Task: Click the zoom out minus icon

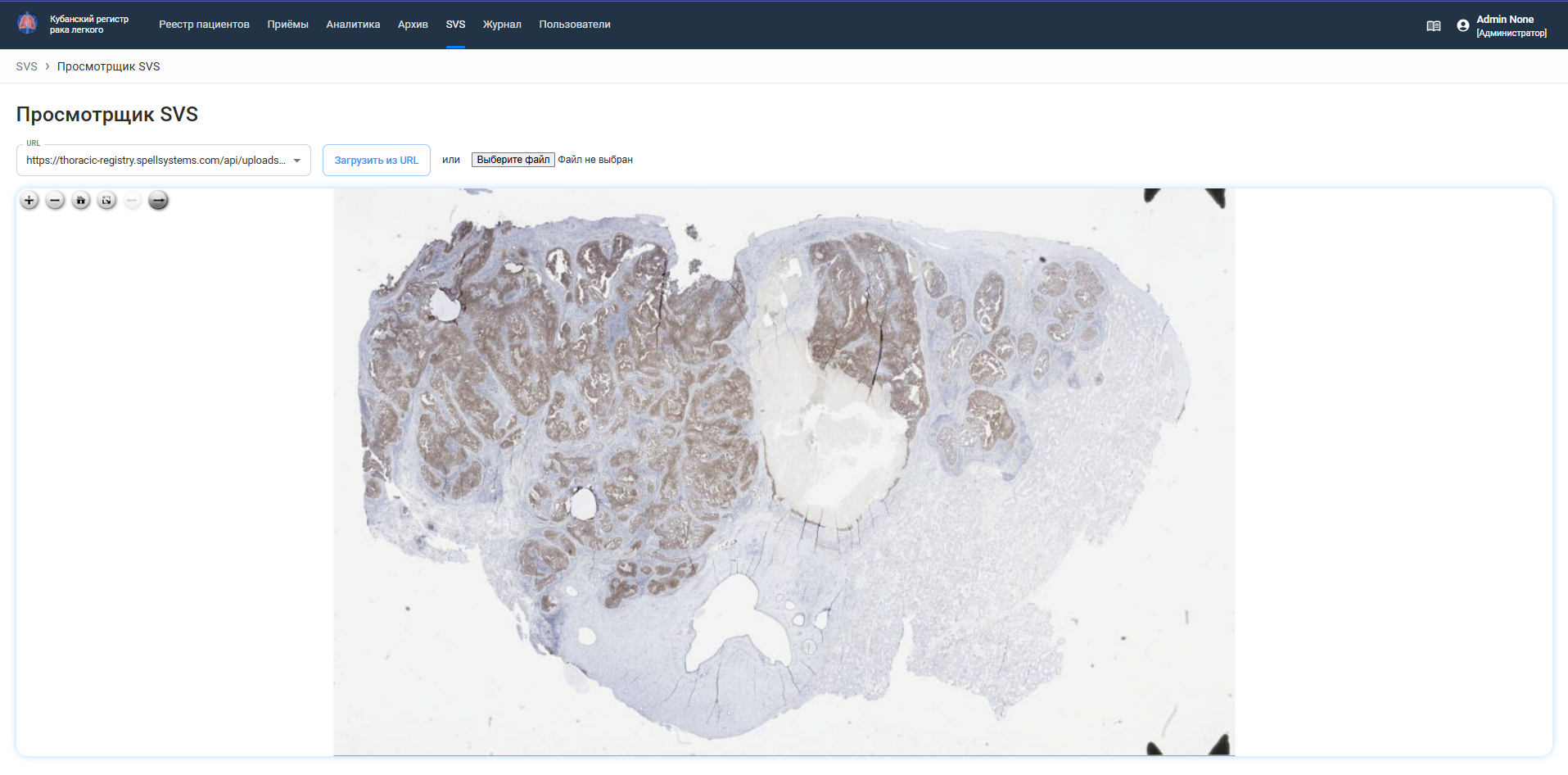Action: click(x=55, y=201)
